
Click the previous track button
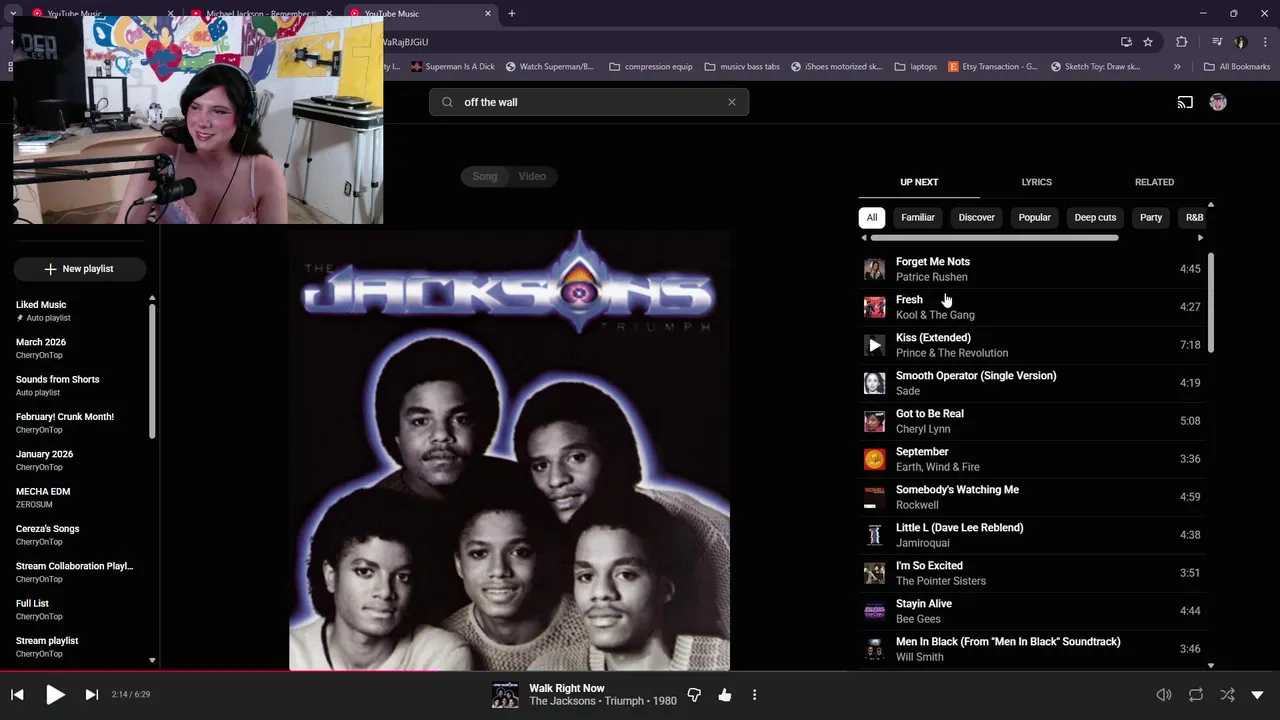pyautogui.click(x=17, y=695)
